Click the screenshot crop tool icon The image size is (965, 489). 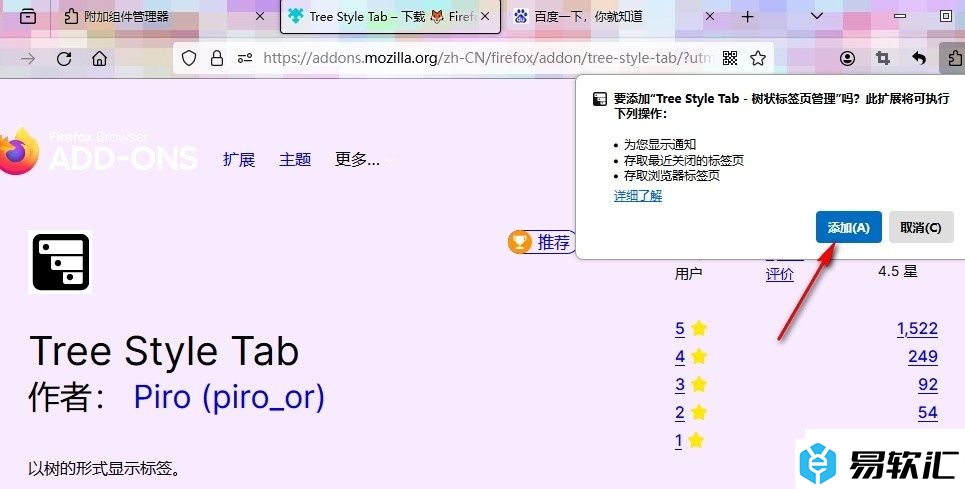coord(883,58)
